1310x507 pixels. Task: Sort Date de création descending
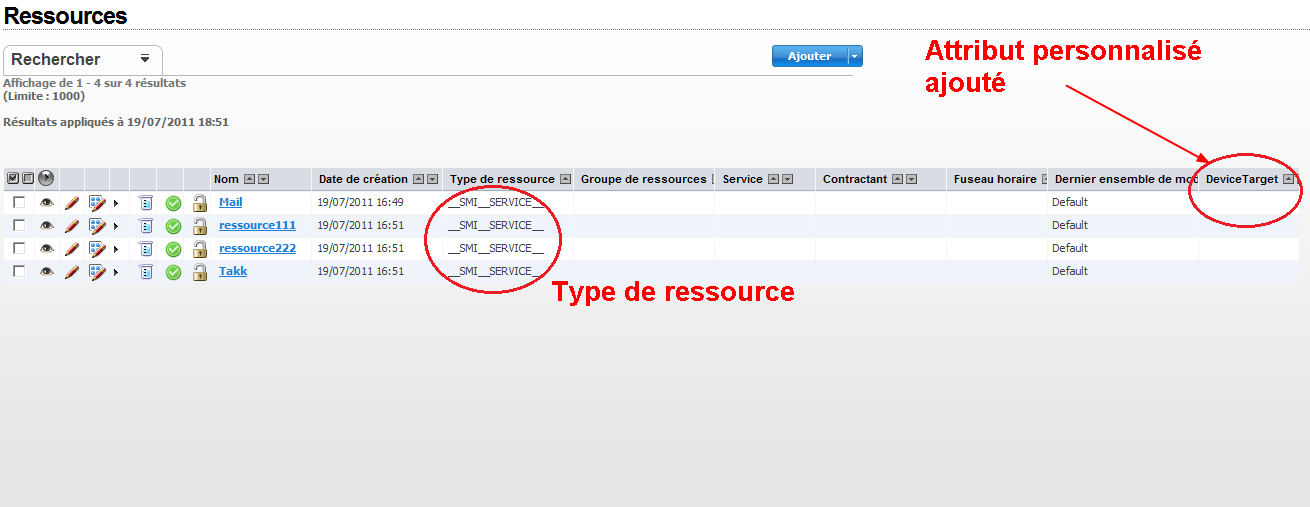pos(432,180)
